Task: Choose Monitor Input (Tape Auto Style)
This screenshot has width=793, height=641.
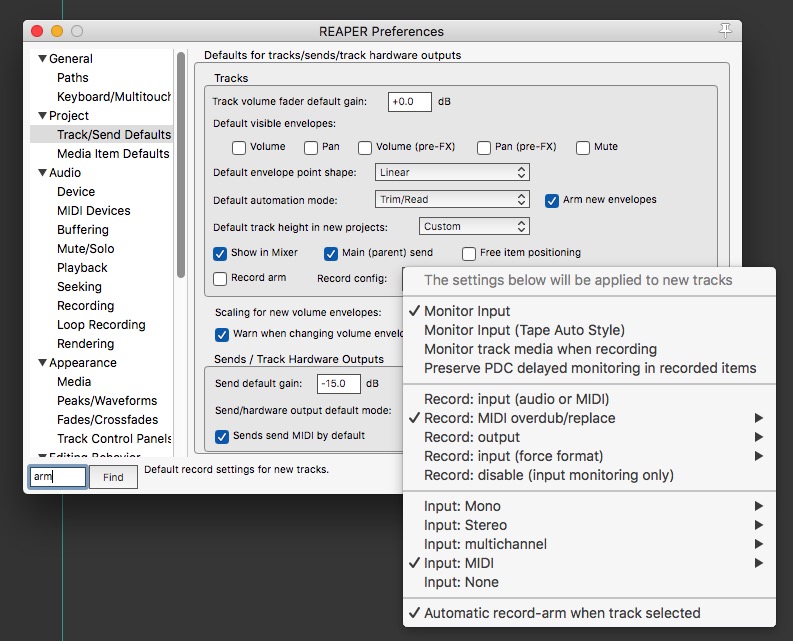Action: click(x=524, y=330)
